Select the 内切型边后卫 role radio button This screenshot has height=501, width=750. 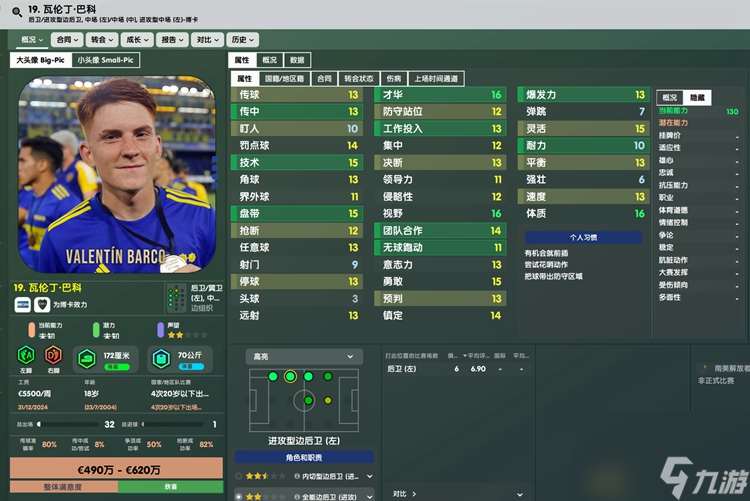coord(238,476)
